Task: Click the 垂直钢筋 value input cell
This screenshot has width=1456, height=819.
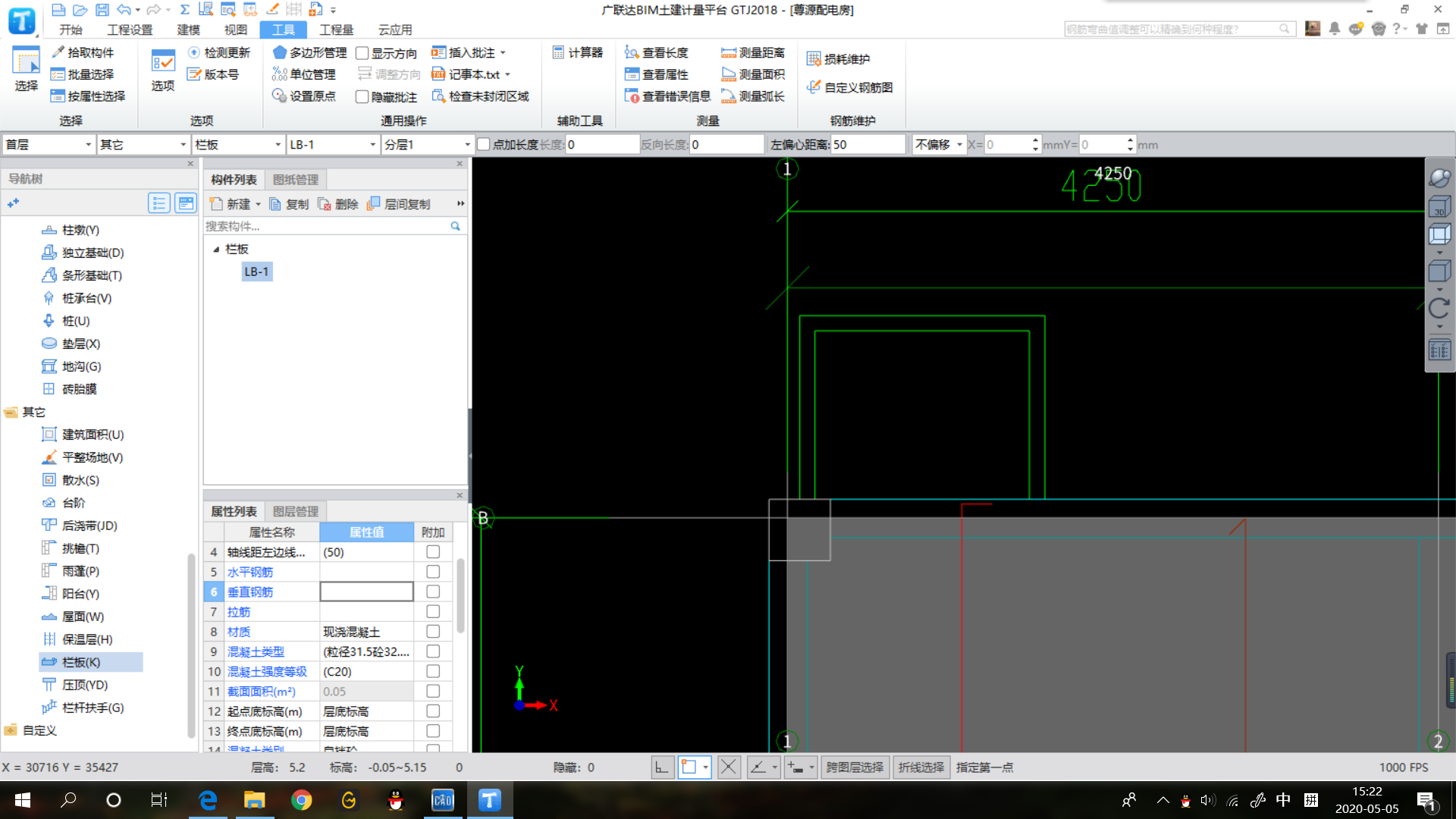Action: pos(366,592)
